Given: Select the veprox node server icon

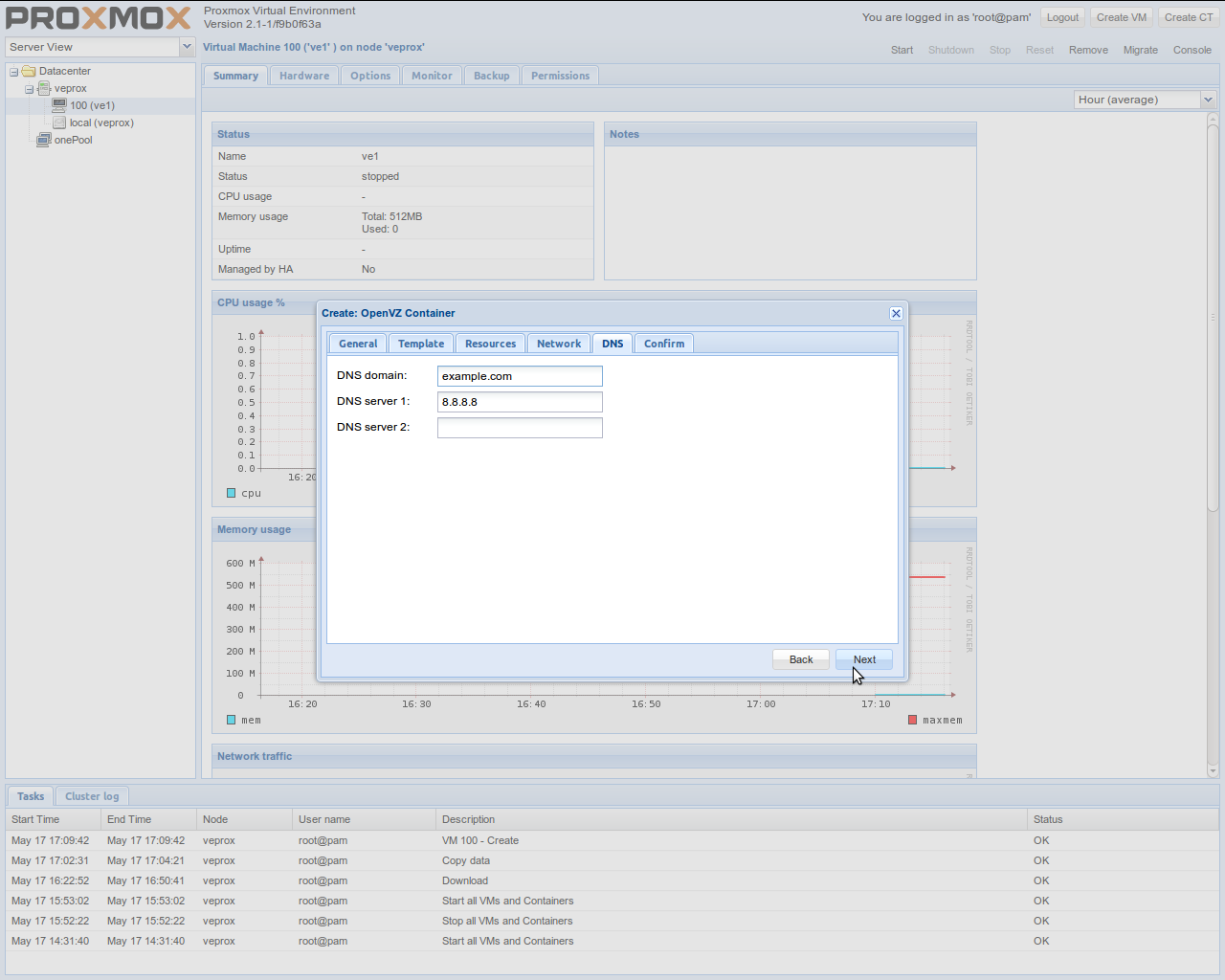Looking at the screenshot, I should 44,88.
